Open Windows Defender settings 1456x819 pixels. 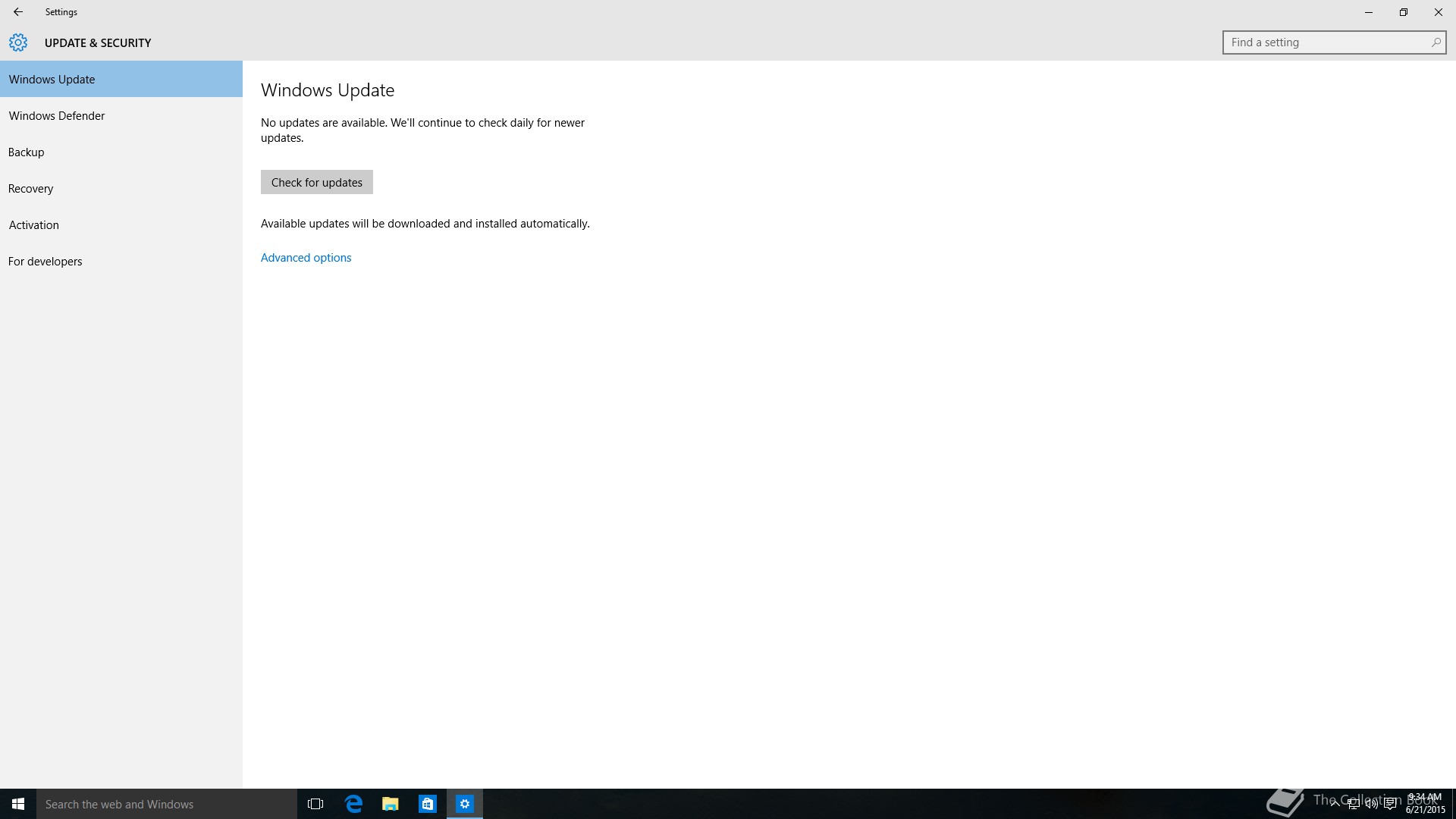tap(121, 115)
